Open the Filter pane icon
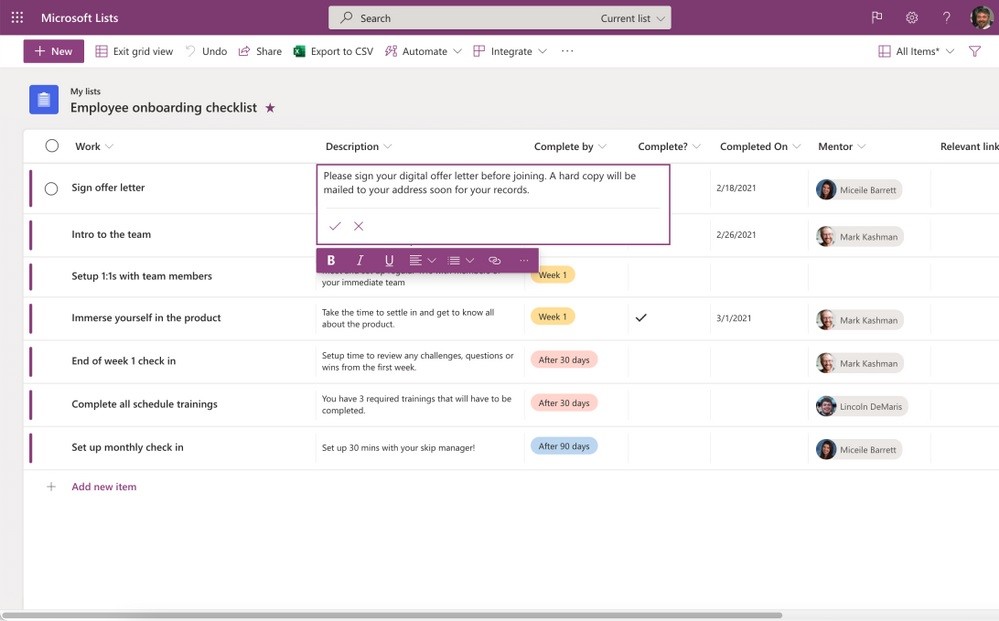Image resolution: width=999 pixels, height=621 pixels. pyautogui.click(x=974, y=50)
